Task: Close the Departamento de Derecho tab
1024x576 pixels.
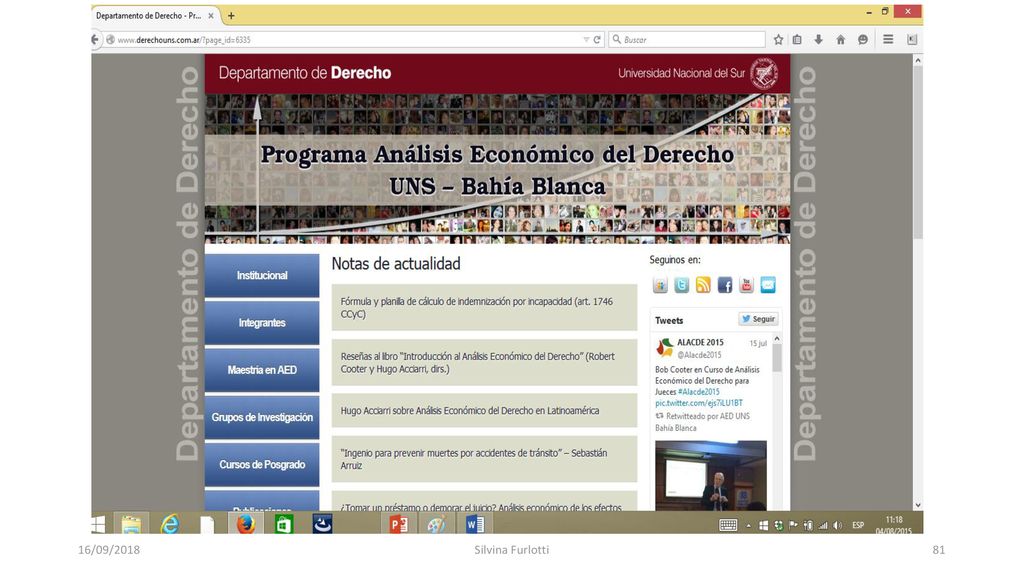Action: point(211,16)
